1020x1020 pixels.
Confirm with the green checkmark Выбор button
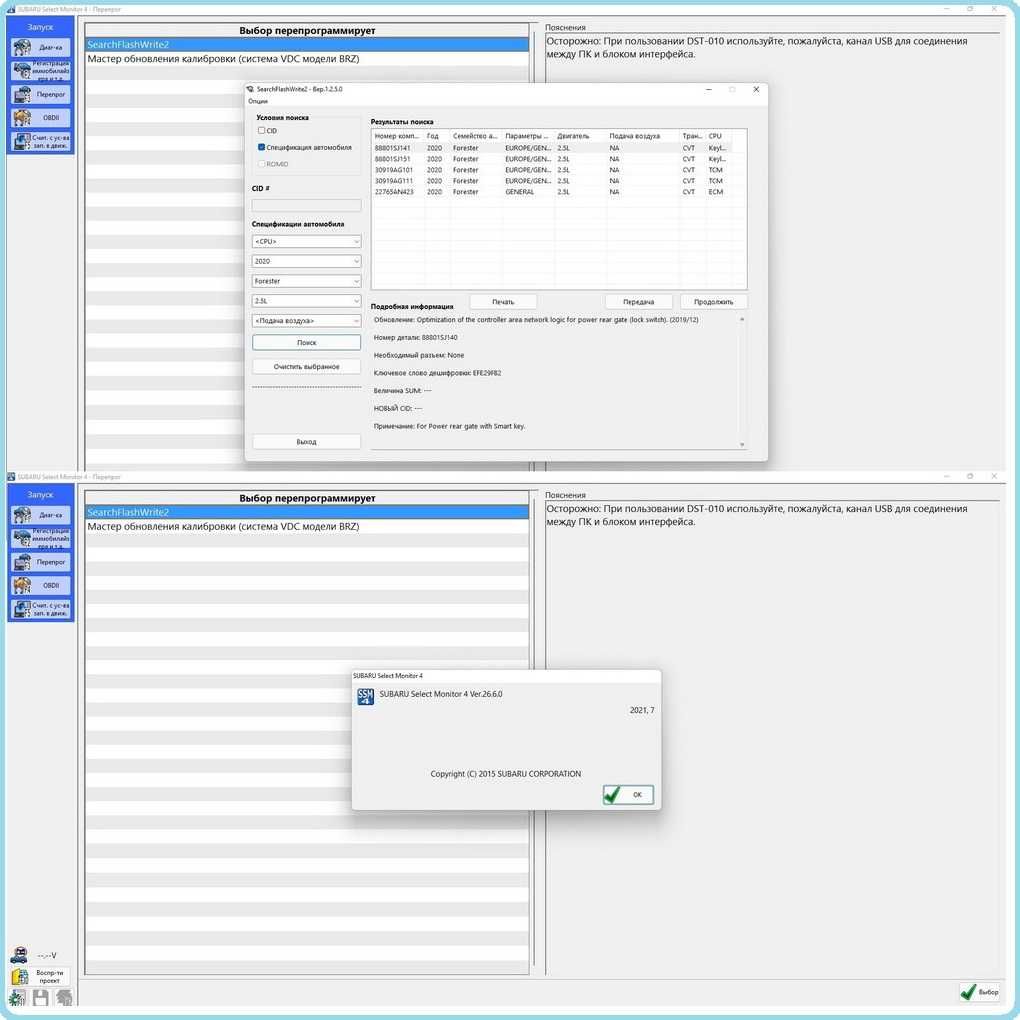point(980,991)
